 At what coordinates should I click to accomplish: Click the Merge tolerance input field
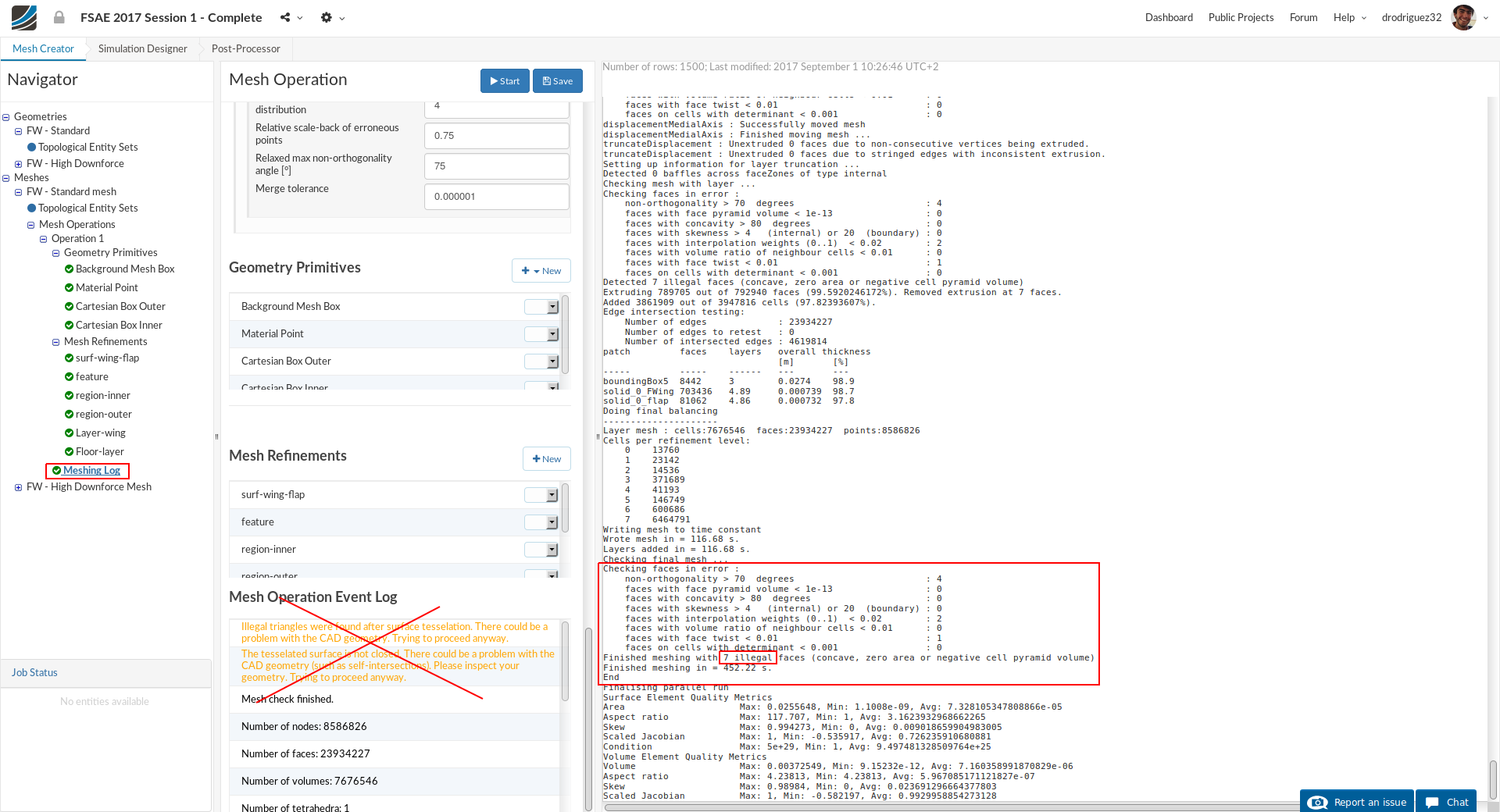click(x=497, y=197)
